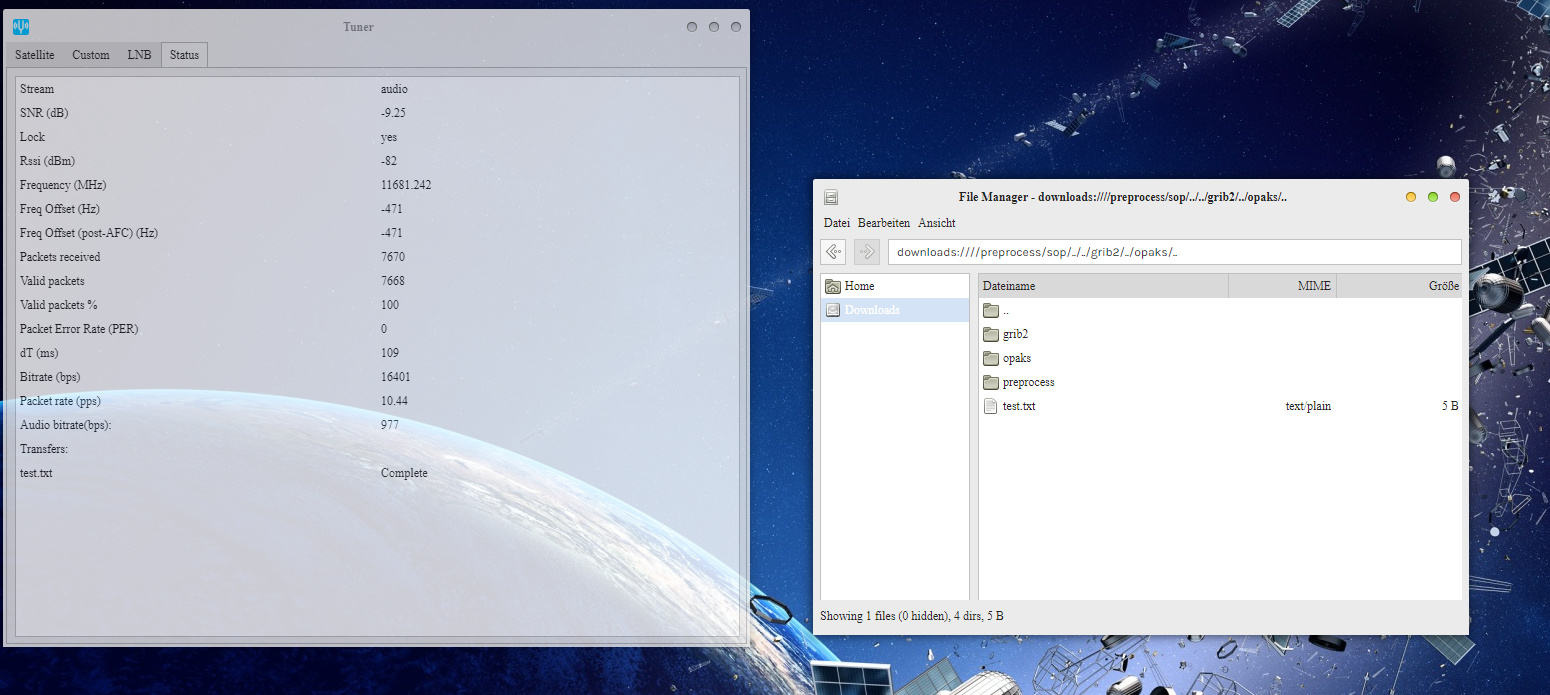Viewport: 1550px width, 695px height.
Task: Click the dT (ms) value 109
Action: point(390,353)
